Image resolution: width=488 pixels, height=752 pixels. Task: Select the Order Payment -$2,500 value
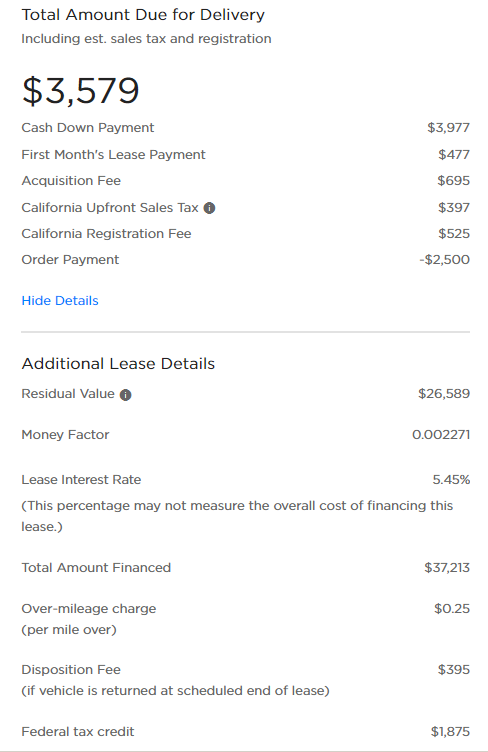coord(444,259)
